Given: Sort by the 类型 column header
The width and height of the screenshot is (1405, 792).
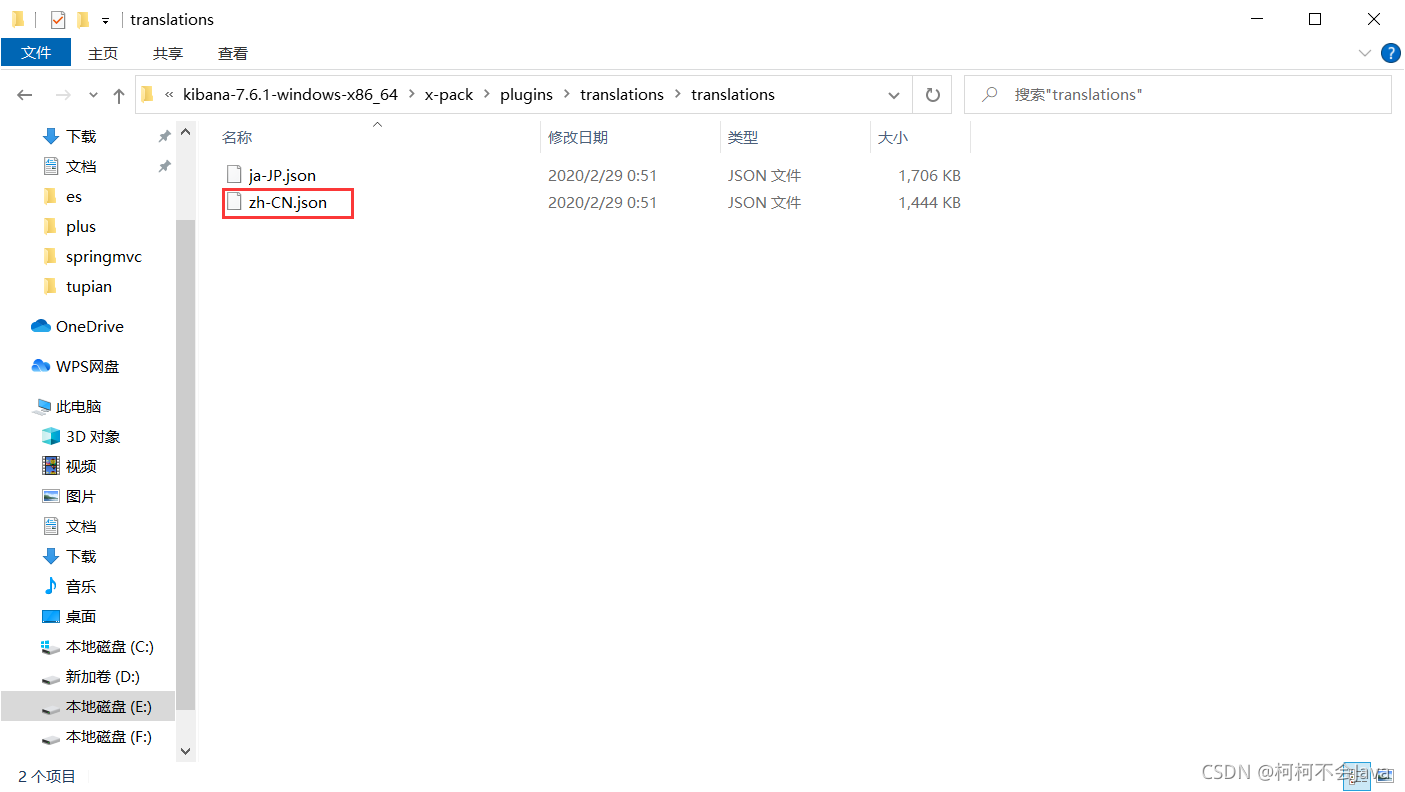Looking at the screenshot, I should (795, 137).
